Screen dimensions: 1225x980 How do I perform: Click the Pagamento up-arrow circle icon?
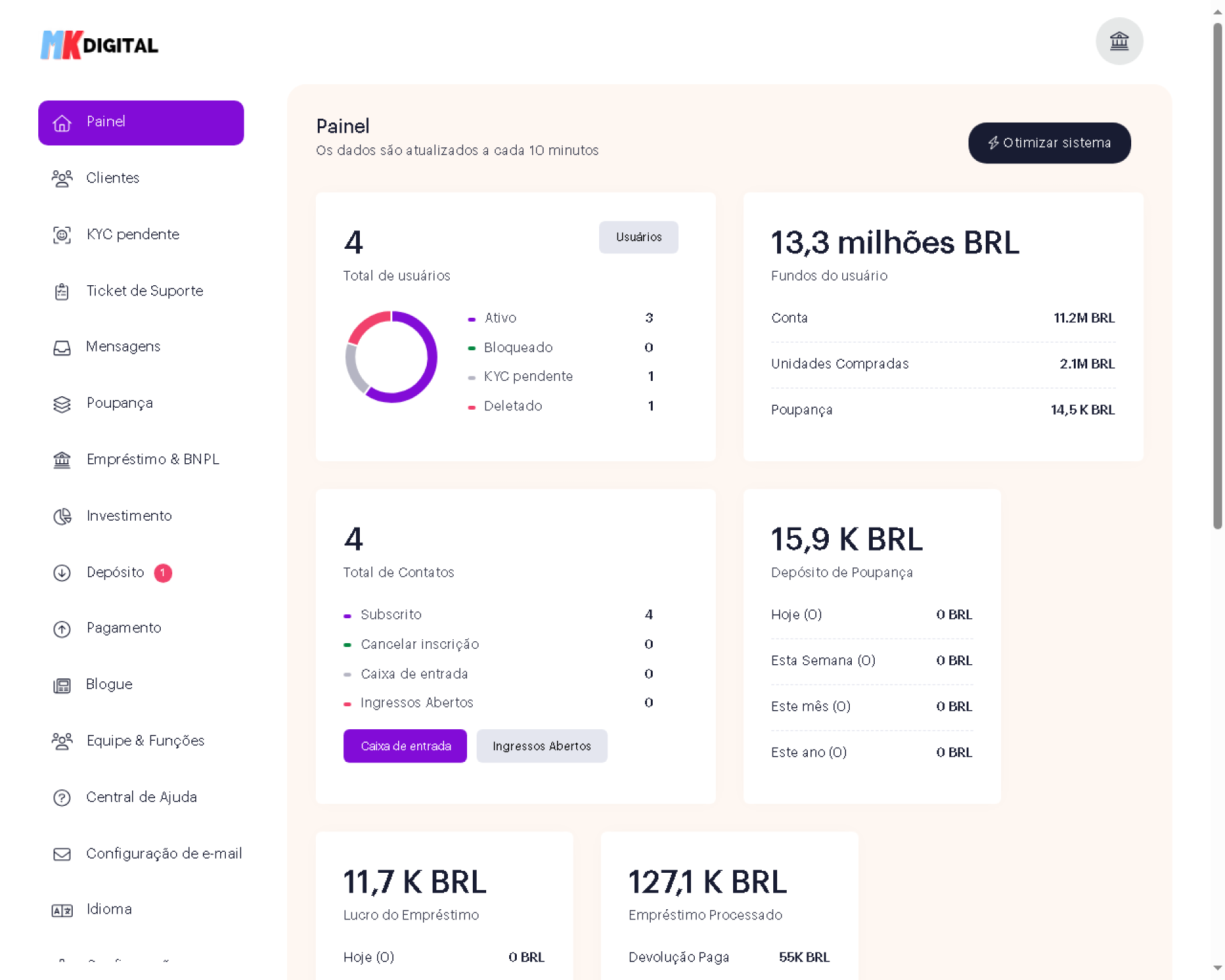pyautogui.click(x=62, y=629)
